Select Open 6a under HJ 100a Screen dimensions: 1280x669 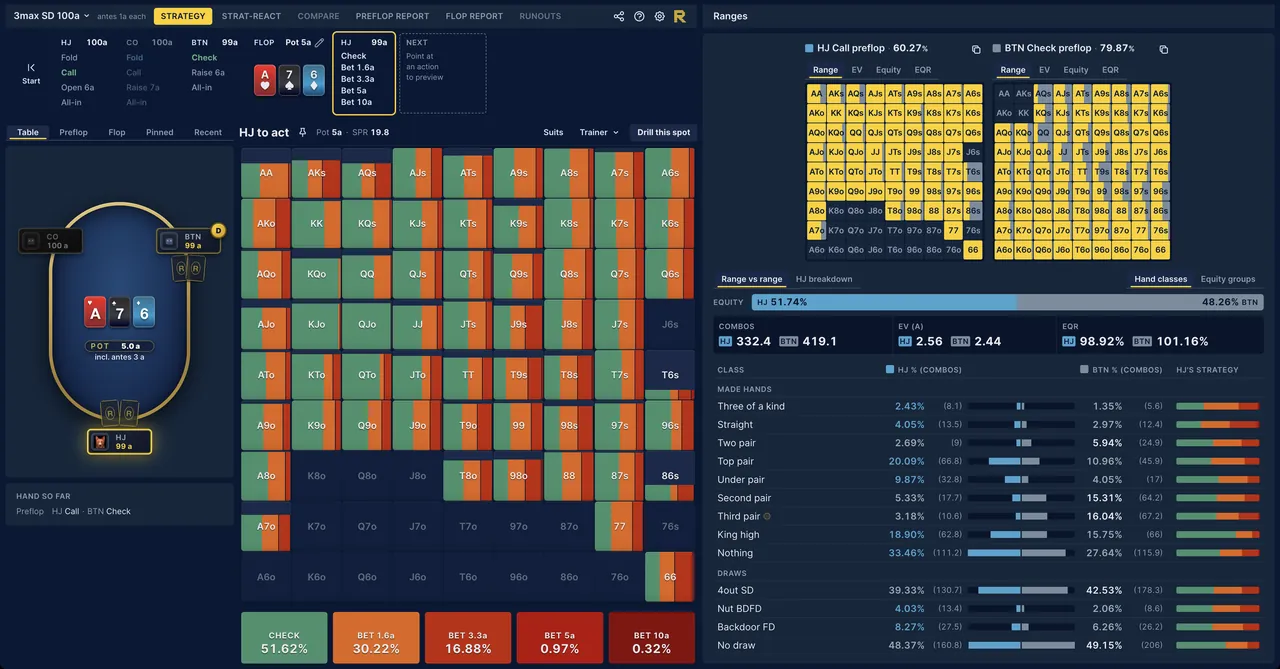[x=78, y=87]
